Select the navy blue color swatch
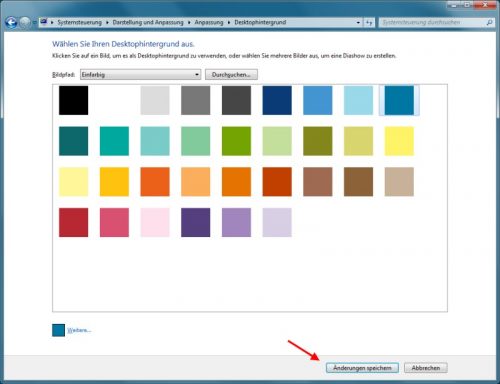The height and width of the screenshot is (384, 500). pyautogui.click(x=277, y=100)
